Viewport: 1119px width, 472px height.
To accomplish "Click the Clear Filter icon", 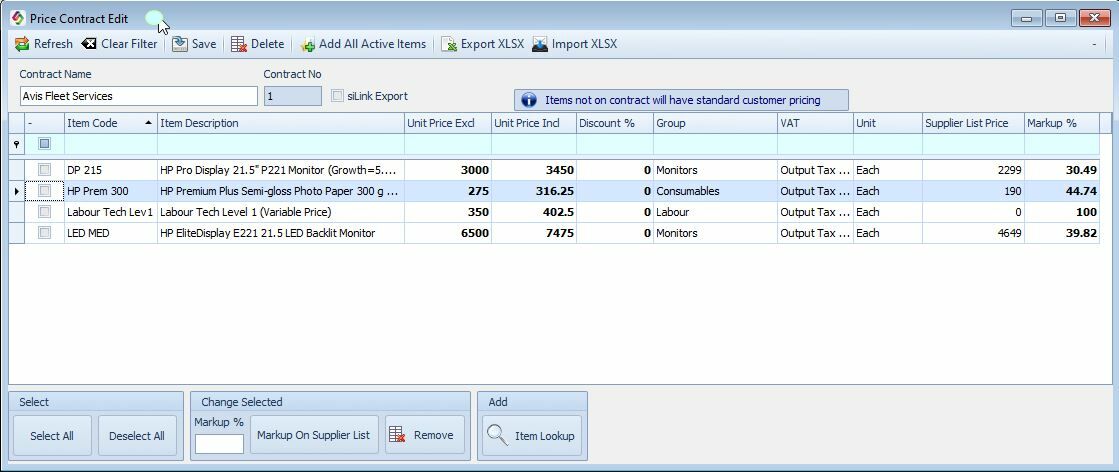I will (90, 44).
